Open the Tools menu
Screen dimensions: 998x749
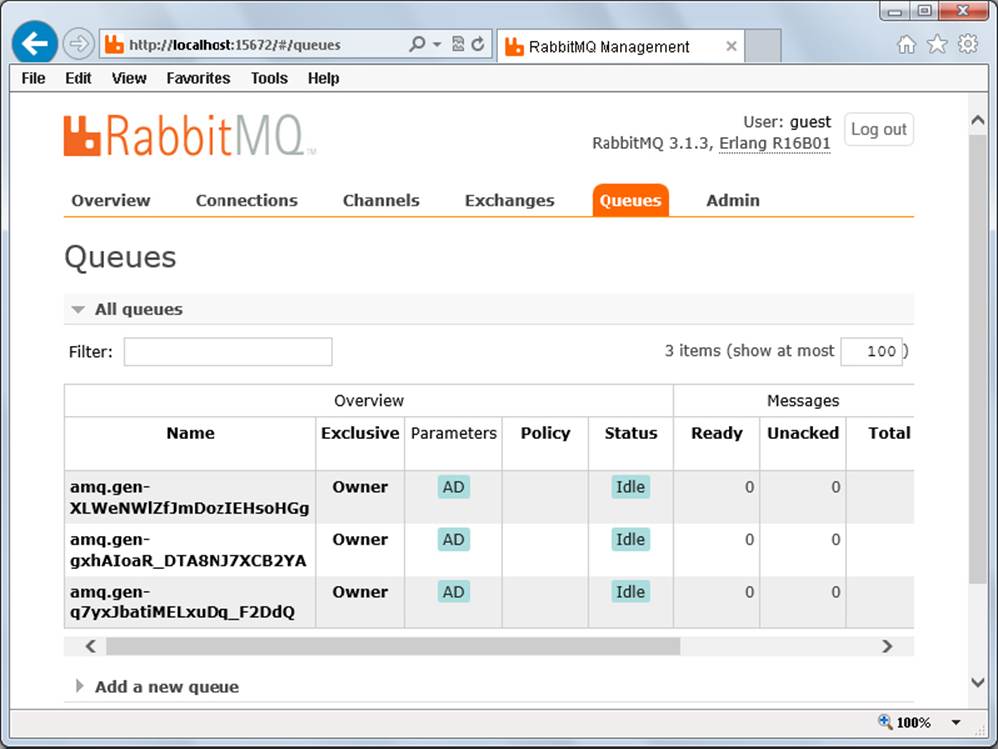tap(269, 78)
